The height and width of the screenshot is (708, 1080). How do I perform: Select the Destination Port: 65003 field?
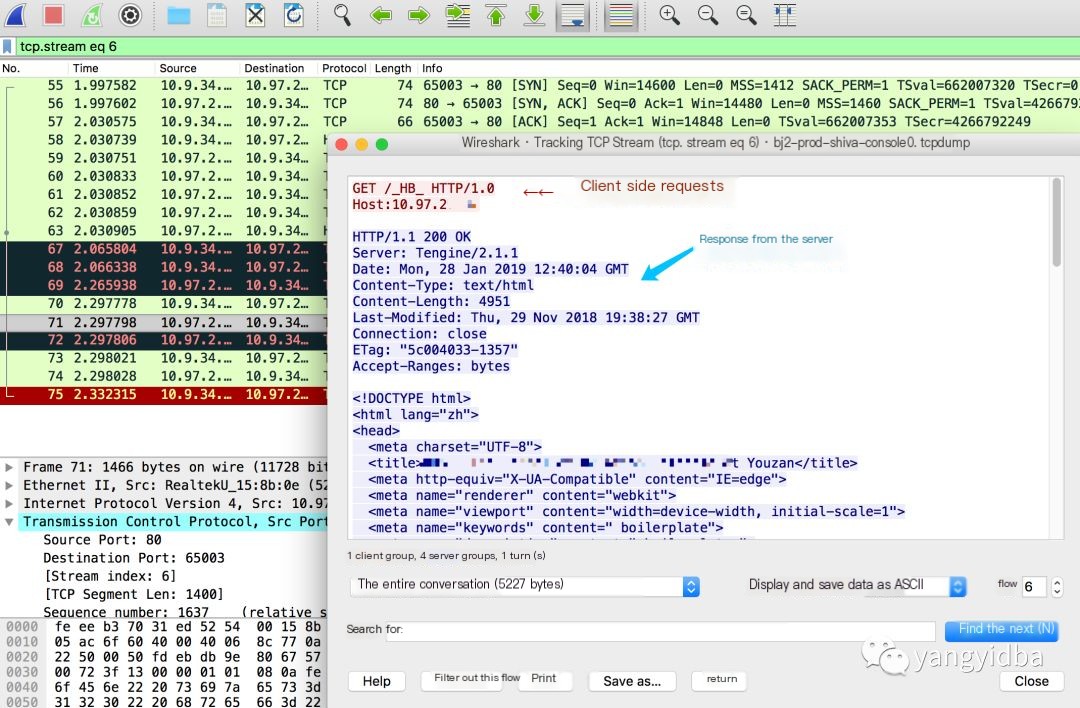[134, 558]
